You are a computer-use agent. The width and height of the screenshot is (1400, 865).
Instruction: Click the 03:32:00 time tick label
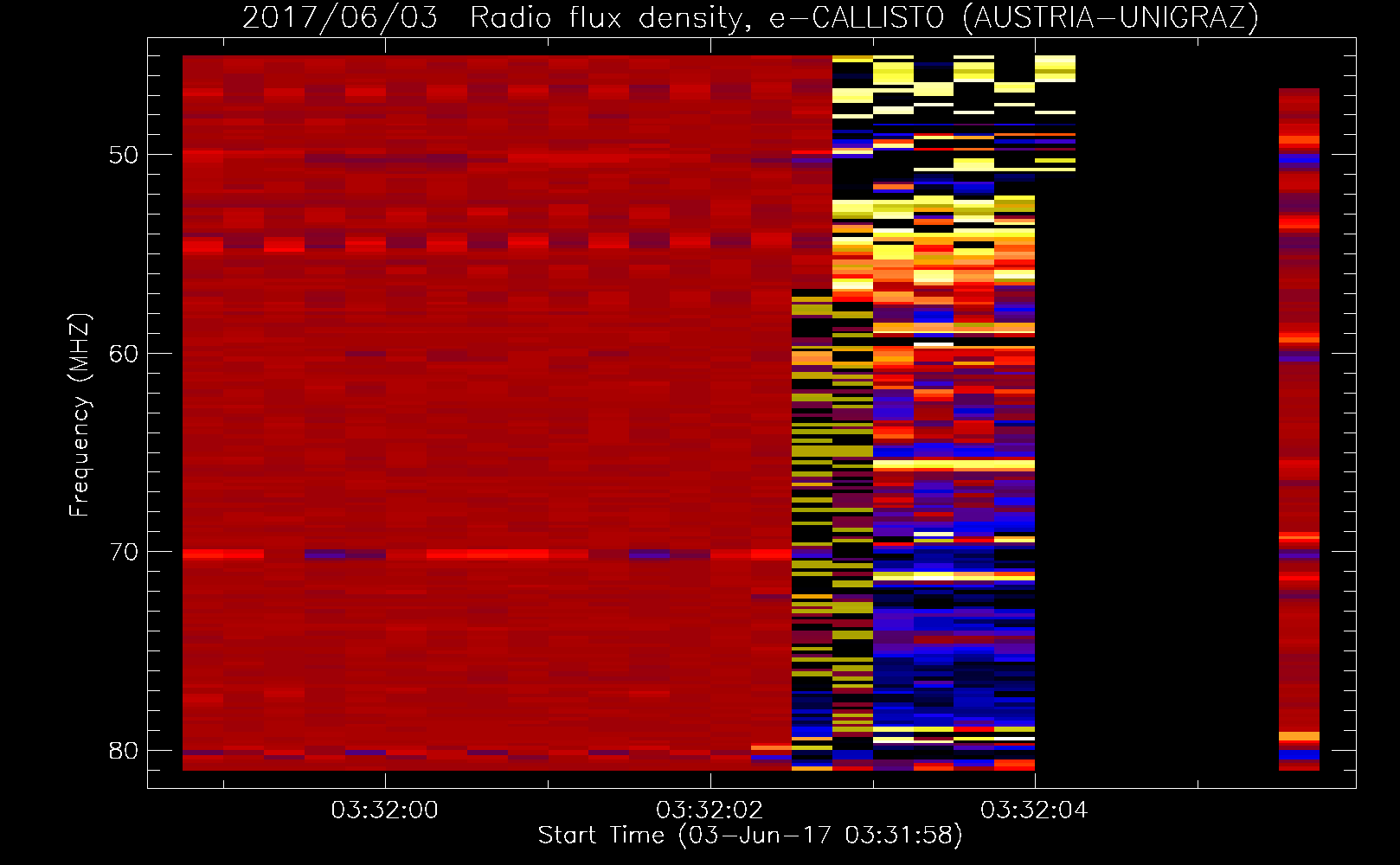coord(385,811)
